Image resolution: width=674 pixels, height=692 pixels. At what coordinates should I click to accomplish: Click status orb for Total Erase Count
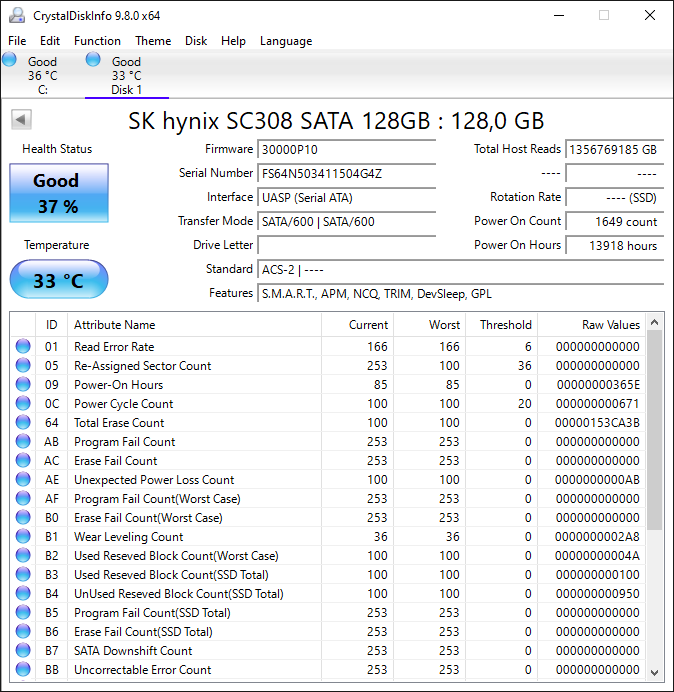point(23,422)
